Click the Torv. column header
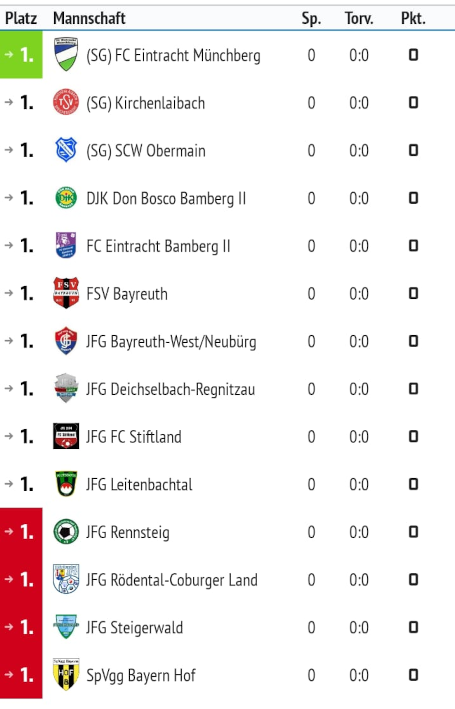 click(359, 19)
